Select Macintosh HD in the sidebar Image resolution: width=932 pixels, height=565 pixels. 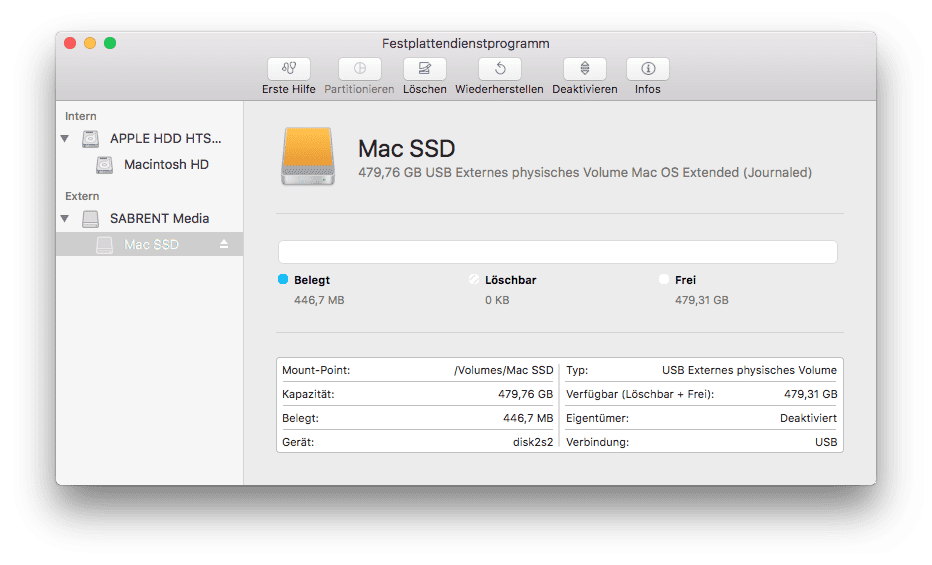click(x=166, y=165)
